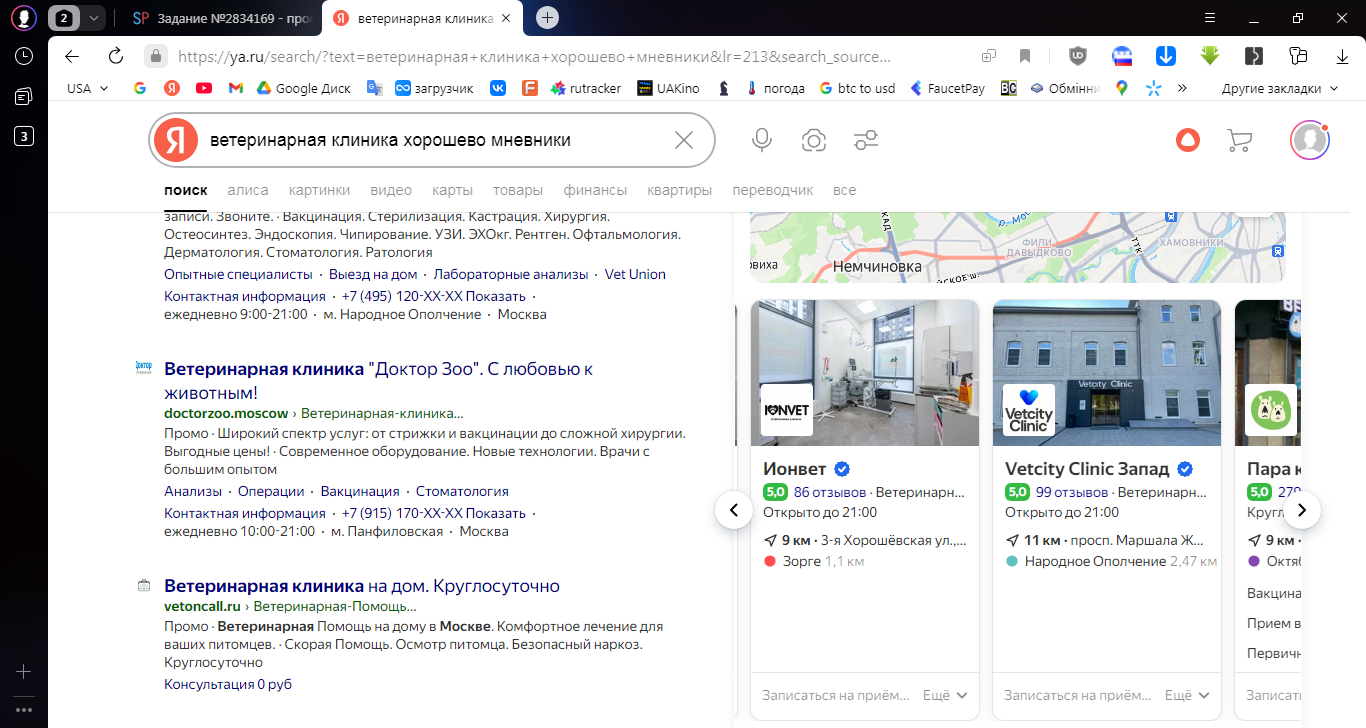Open the Gmail bookmark
The height and width of the screenshot is (728, 1366).
pyautogui.click(x=236, y=88)
